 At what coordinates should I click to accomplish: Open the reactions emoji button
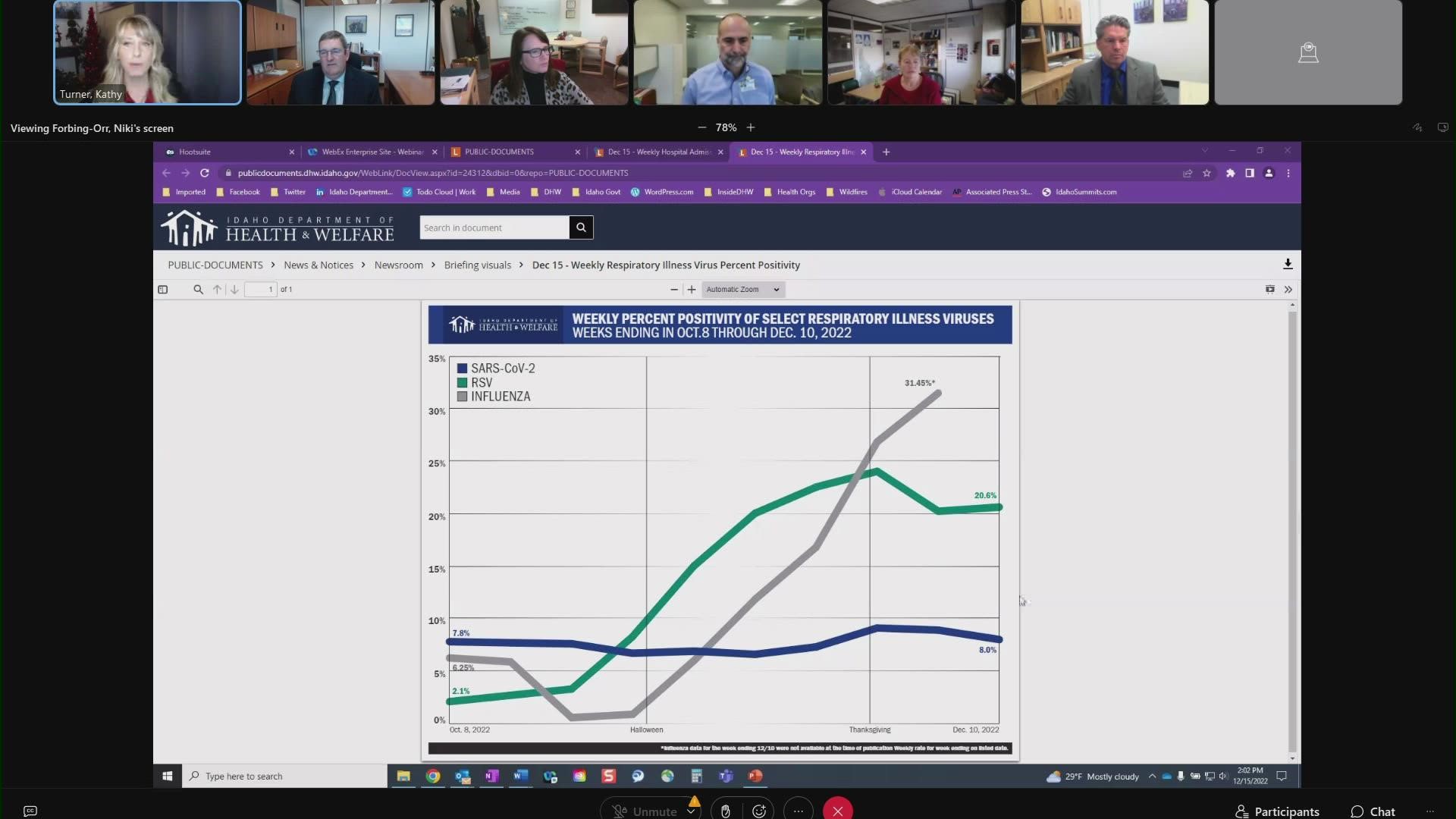pos(759,811)
